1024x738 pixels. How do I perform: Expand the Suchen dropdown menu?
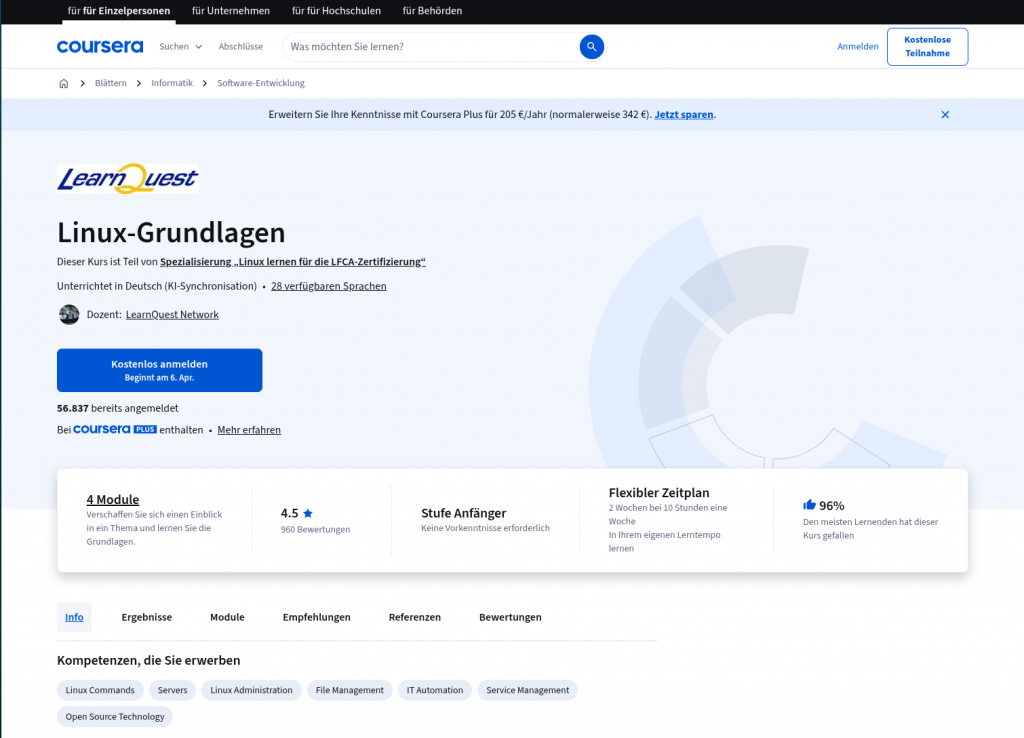pos(180,47)
